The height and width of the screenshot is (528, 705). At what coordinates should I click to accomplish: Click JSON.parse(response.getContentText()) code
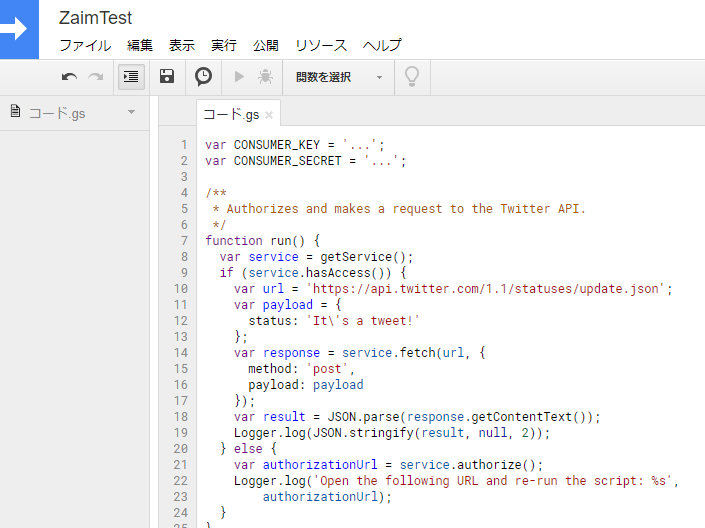pos(460,417)
